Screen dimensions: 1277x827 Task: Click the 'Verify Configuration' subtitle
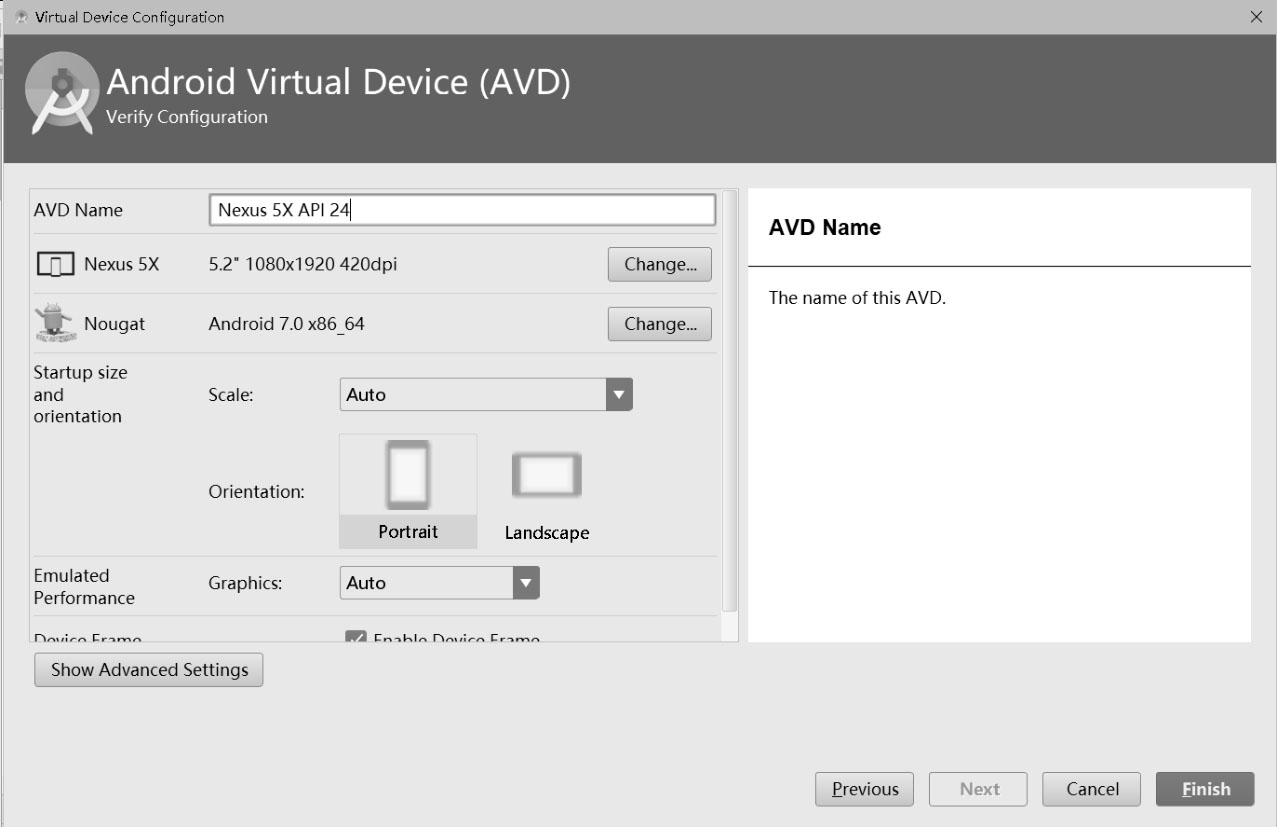pos(187,117)
